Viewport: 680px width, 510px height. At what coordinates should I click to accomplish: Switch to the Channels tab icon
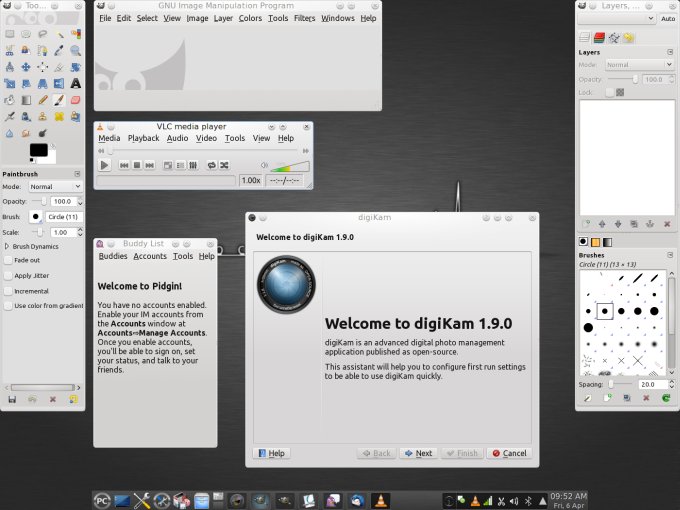[x=601, y=37]
